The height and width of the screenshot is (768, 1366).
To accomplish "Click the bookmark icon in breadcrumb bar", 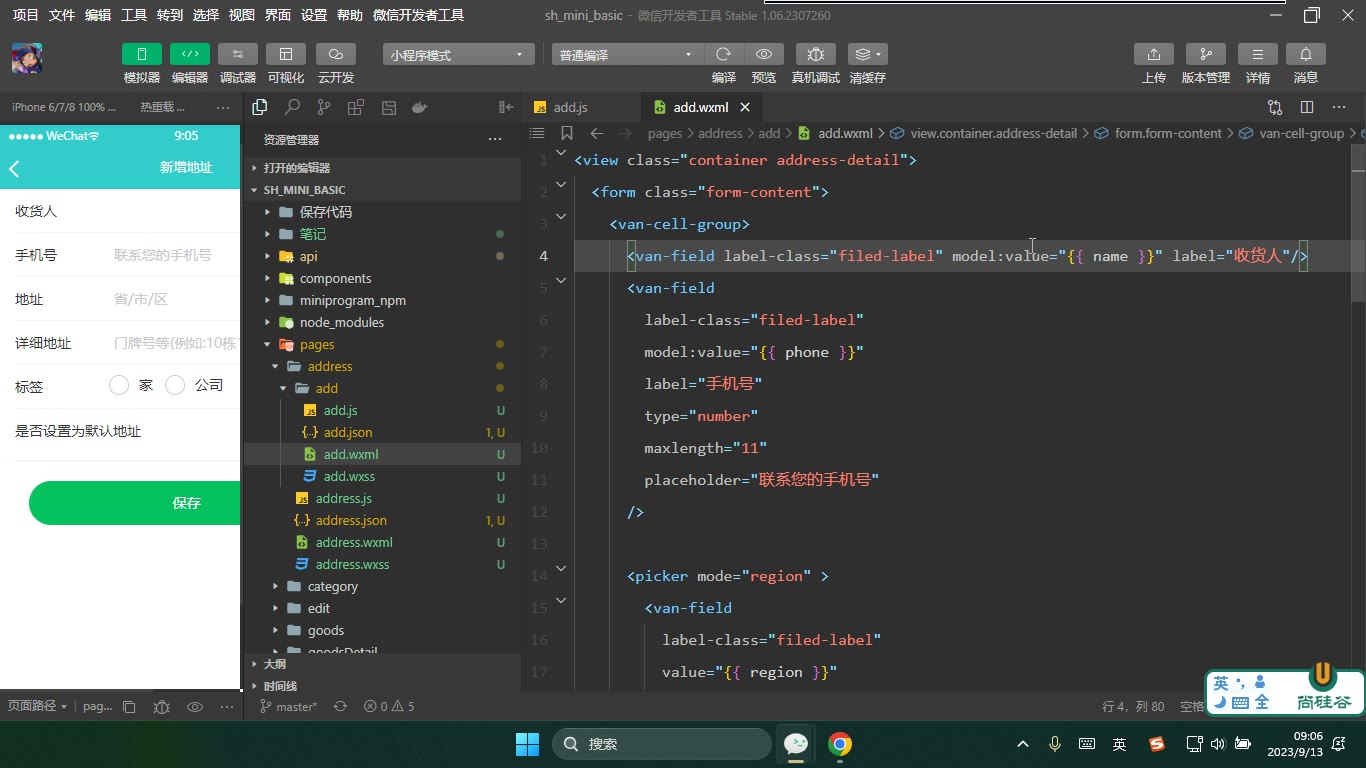I will [567, 133].
